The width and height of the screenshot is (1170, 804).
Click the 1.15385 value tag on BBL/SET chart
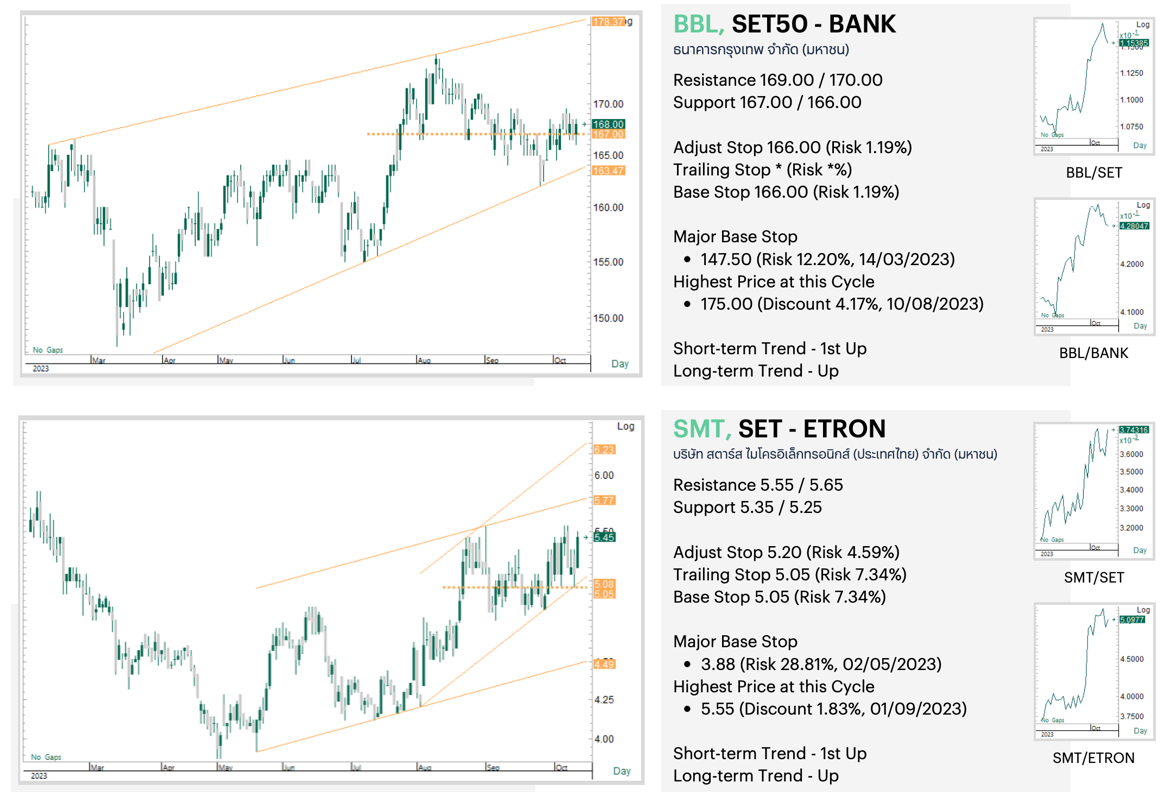click(1133, 43)
